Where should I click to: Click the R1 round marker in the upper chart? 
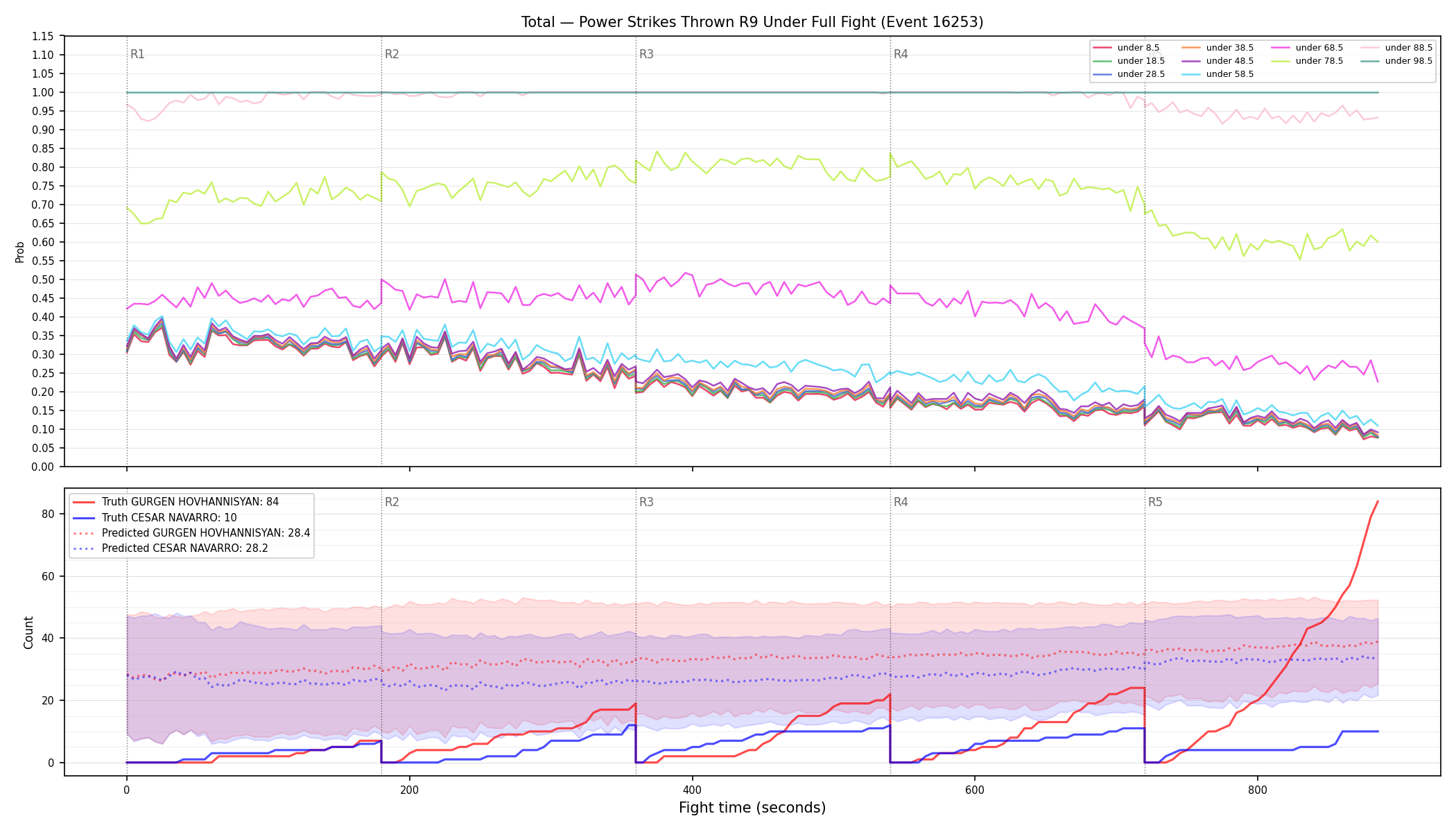tap(137, 54)
